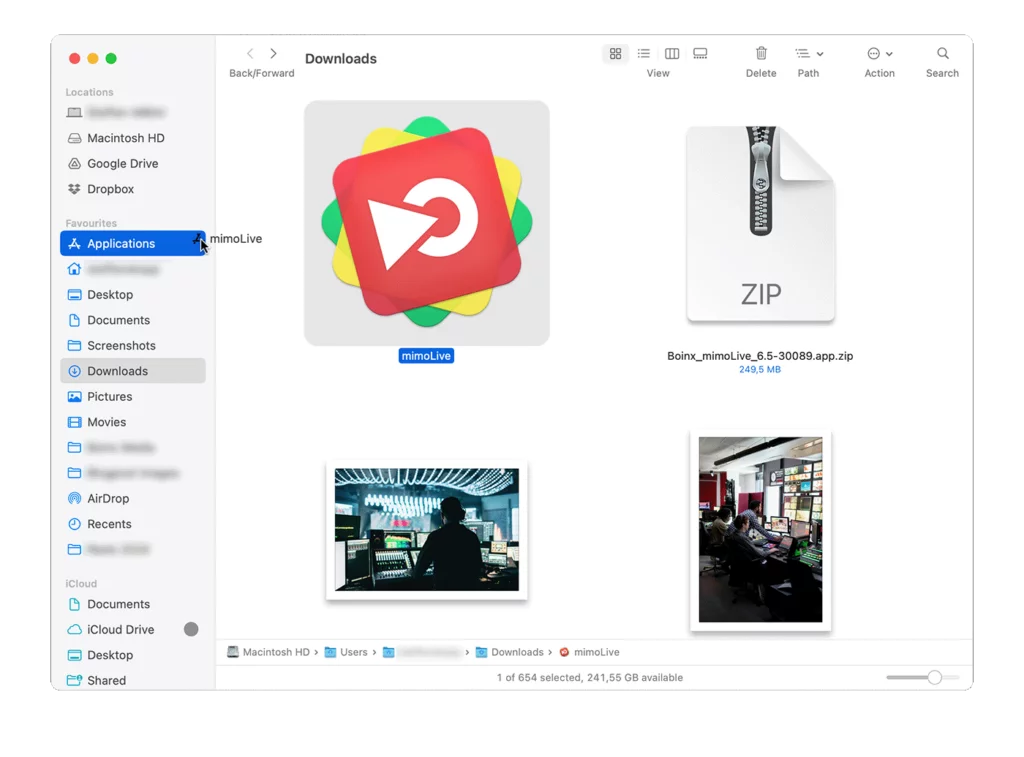
Task: Click the iCloud Drive sync status indicator
Action: [x=191, y=629]
